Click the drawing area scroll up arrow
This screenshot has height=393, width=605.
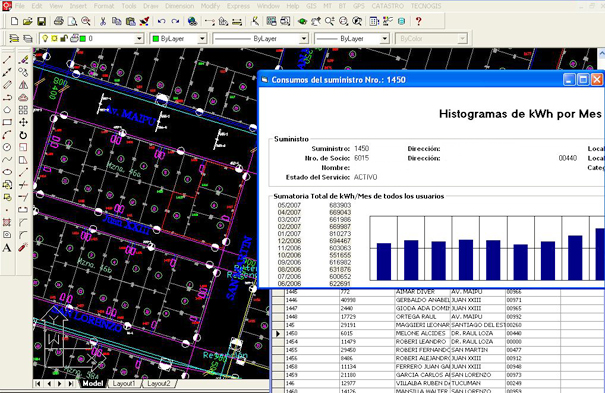602,53
